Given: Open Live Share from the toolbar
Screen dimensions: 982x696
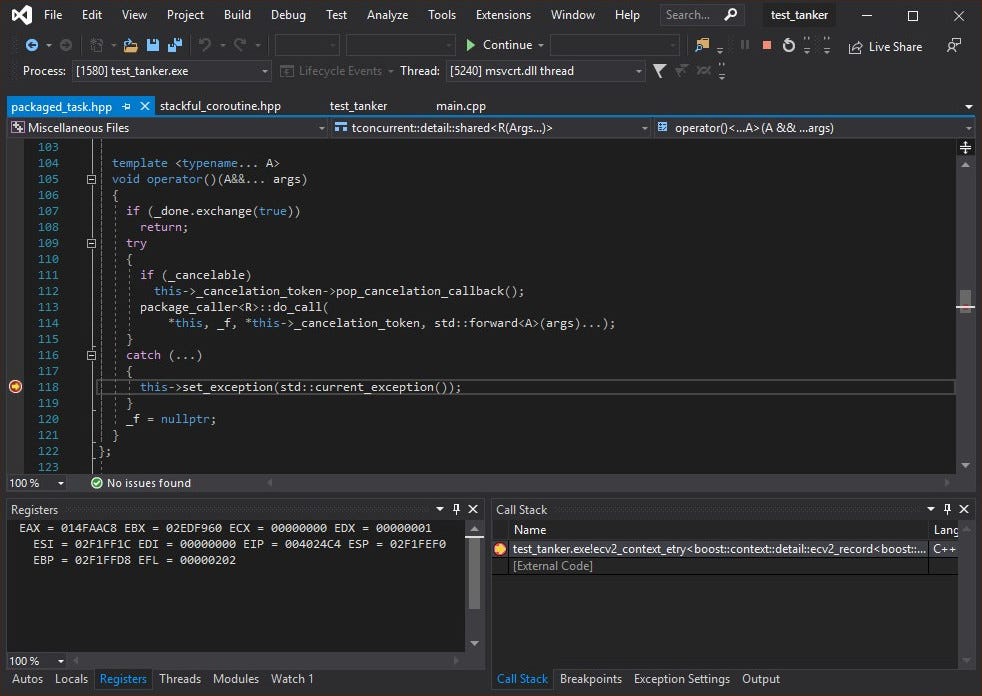Looking at the screenshot, I should click(885, 46).
